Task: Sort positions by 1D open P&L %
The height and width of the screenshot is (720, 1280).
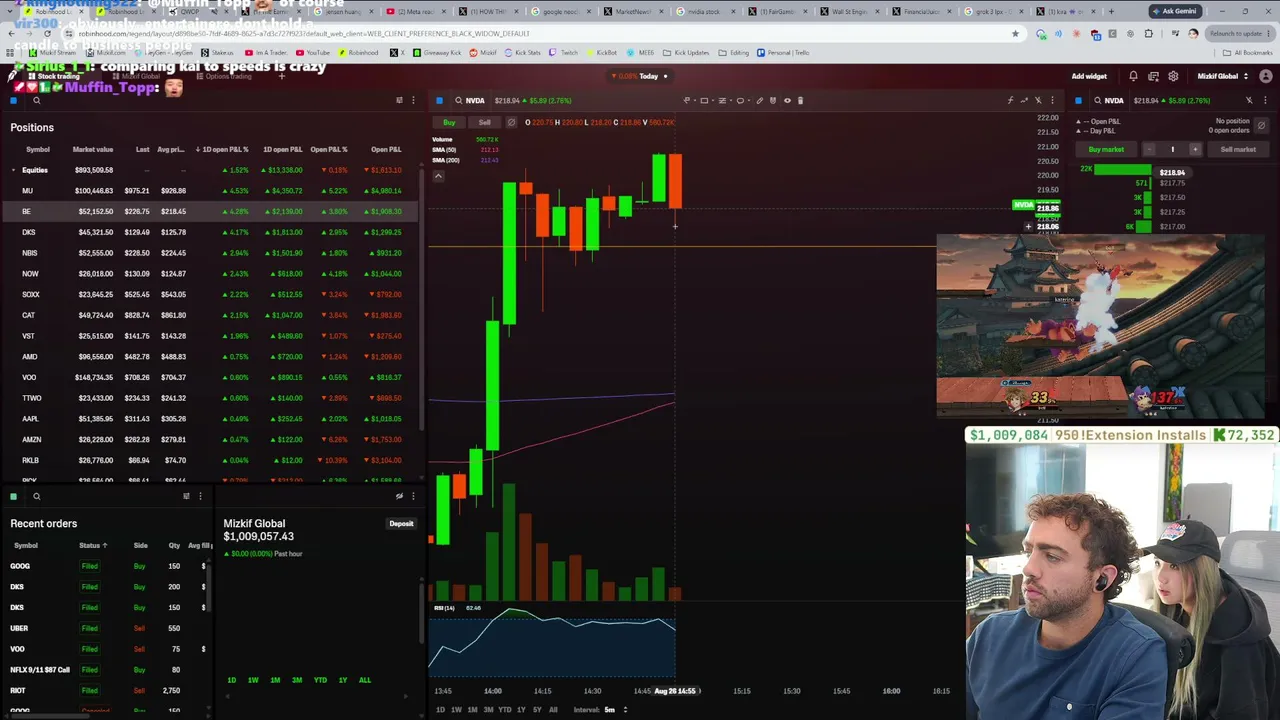Action: point(222,149)
